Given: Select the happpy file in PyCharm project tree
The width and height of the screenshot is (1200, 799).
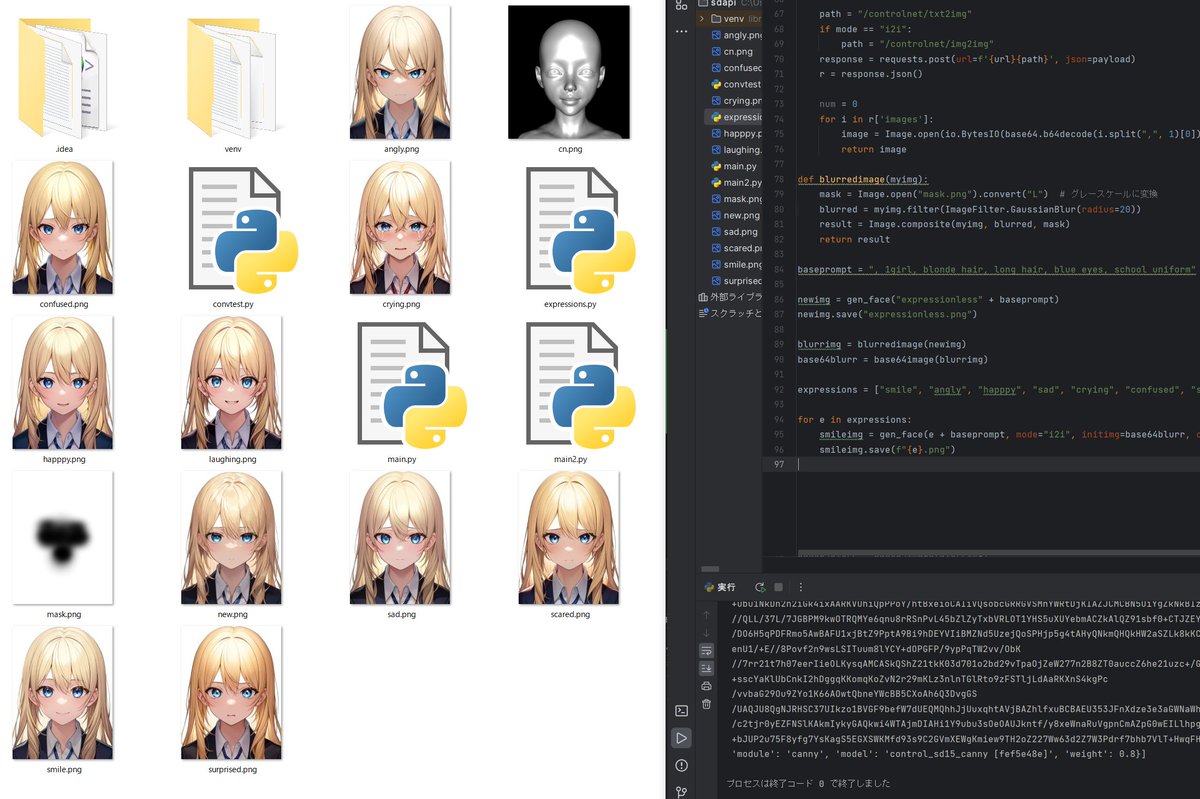Looking at the screenshot, I should (736, 133).
